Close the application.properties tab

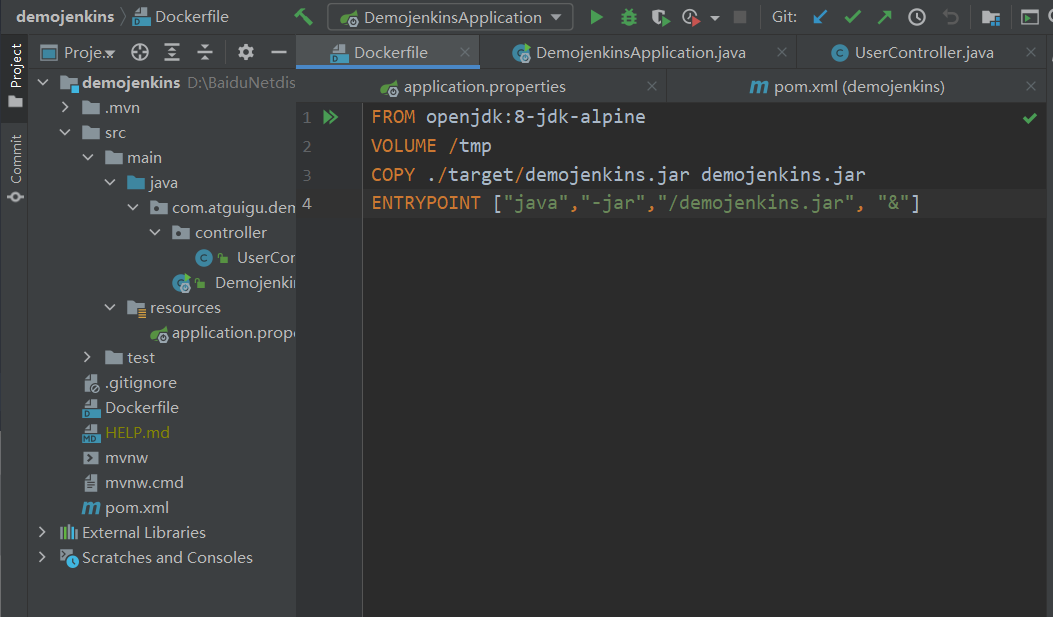pyautogui.click(x=651, y=86)
